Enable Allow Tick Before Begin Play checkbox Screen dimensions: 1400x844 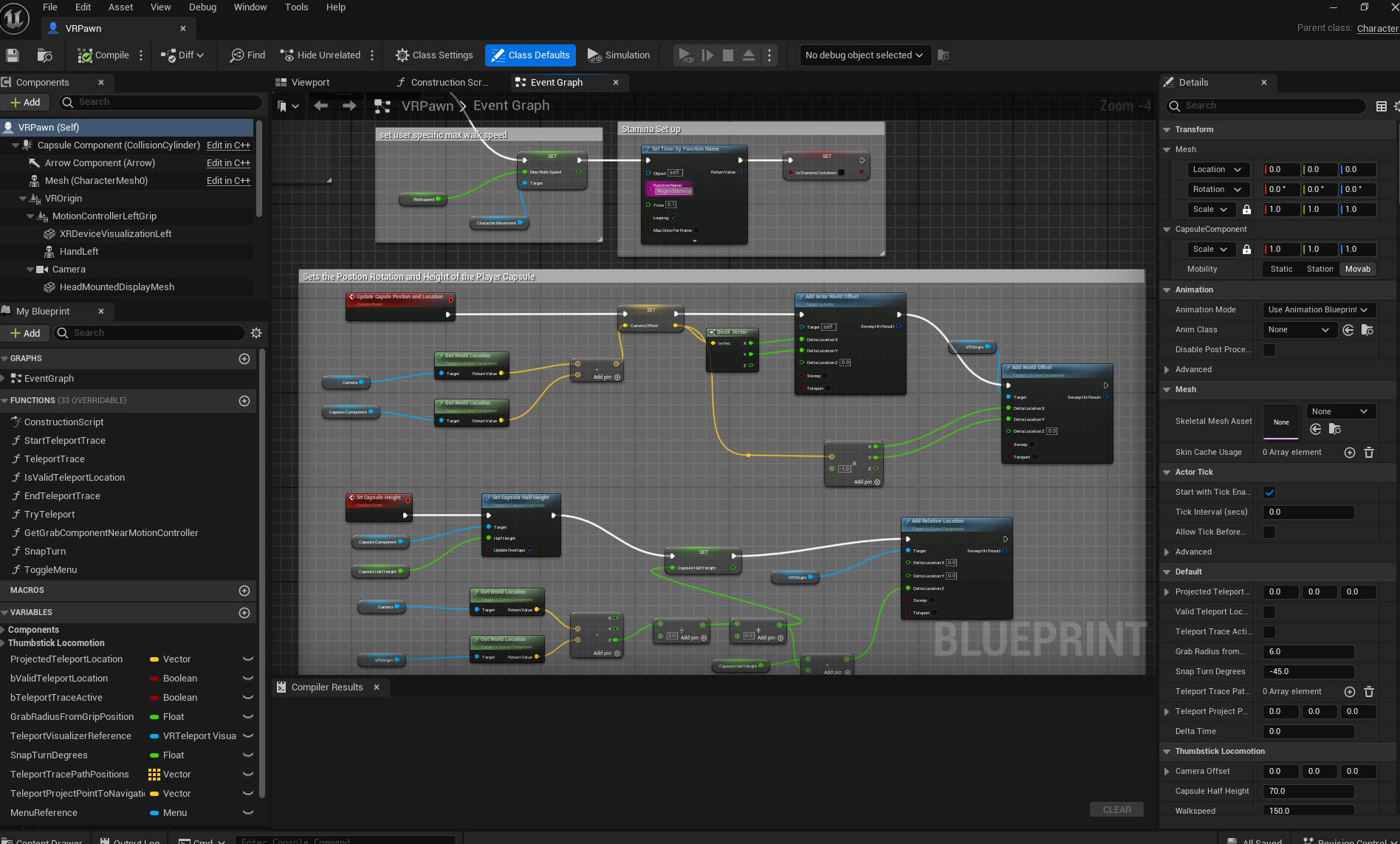[x=1269, y=532]
